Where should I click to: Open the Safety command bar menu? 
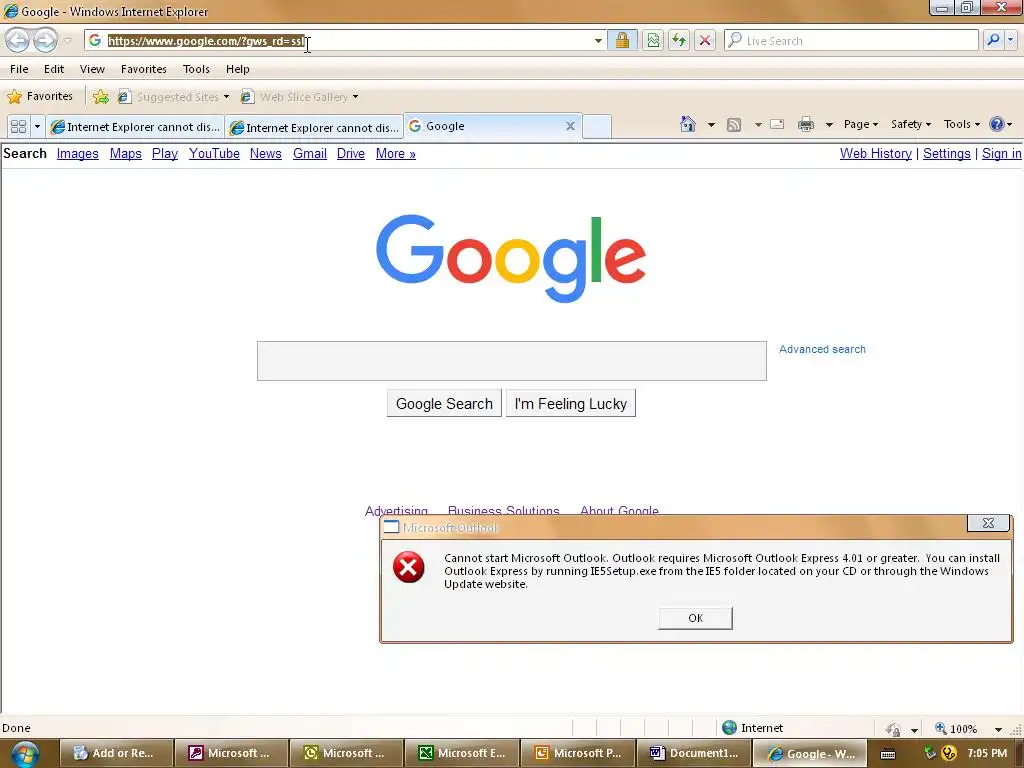[x=910, y=124]
